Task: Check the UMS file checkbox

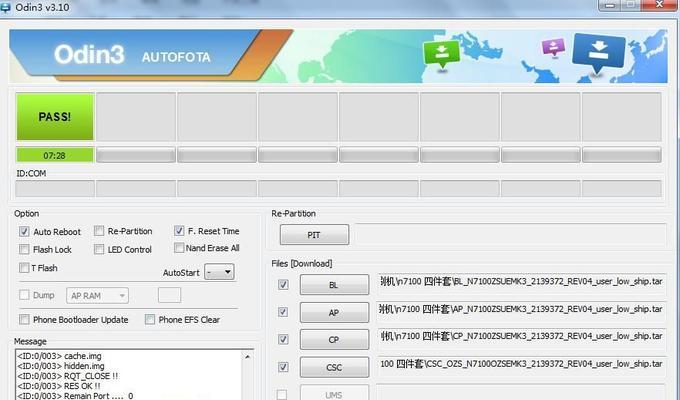Action: pyautogui.click(x=282, y=394)
